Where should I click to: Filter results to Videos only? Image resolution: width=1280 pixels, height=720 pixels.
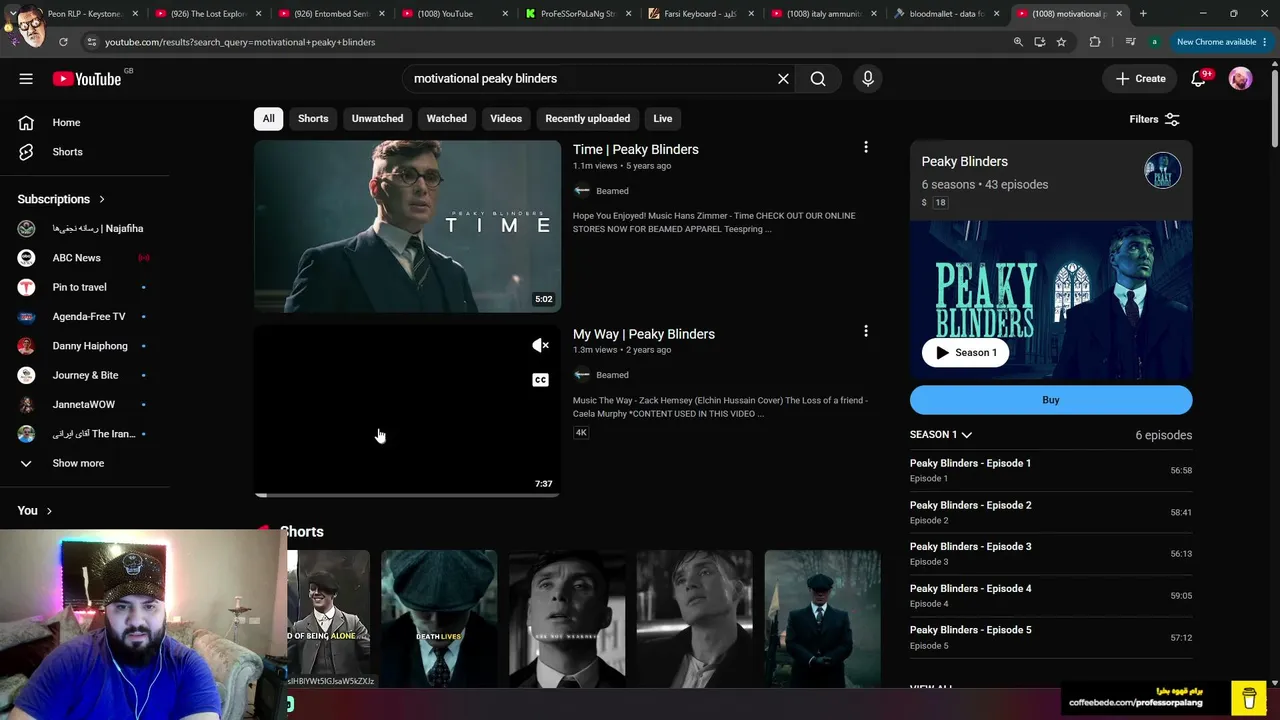coord(506,118)
